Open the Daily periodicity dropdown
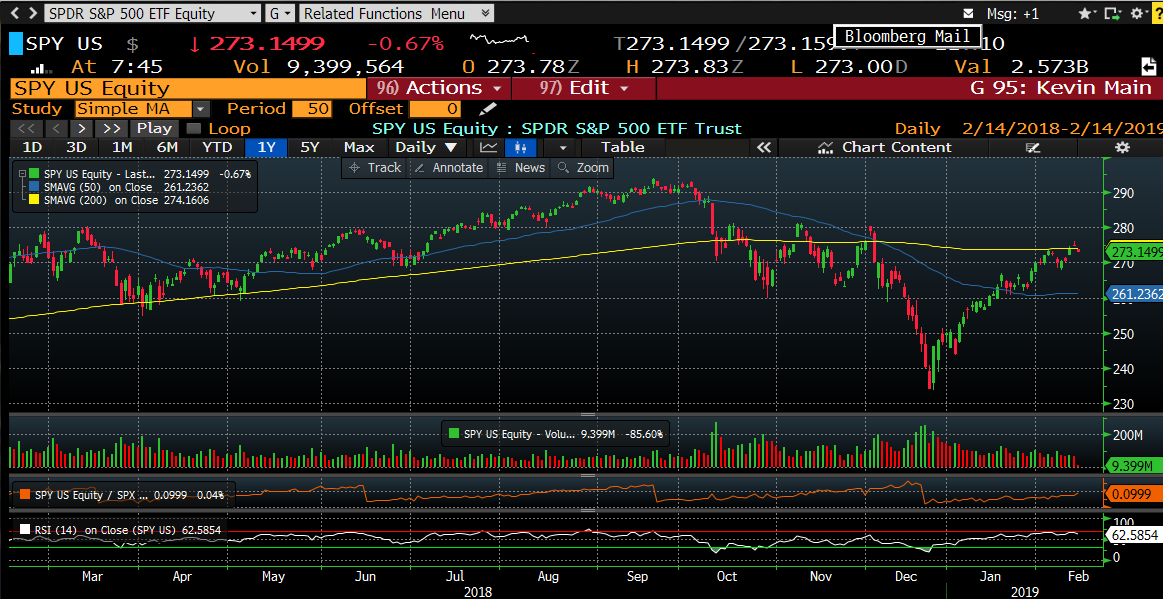 426,147
